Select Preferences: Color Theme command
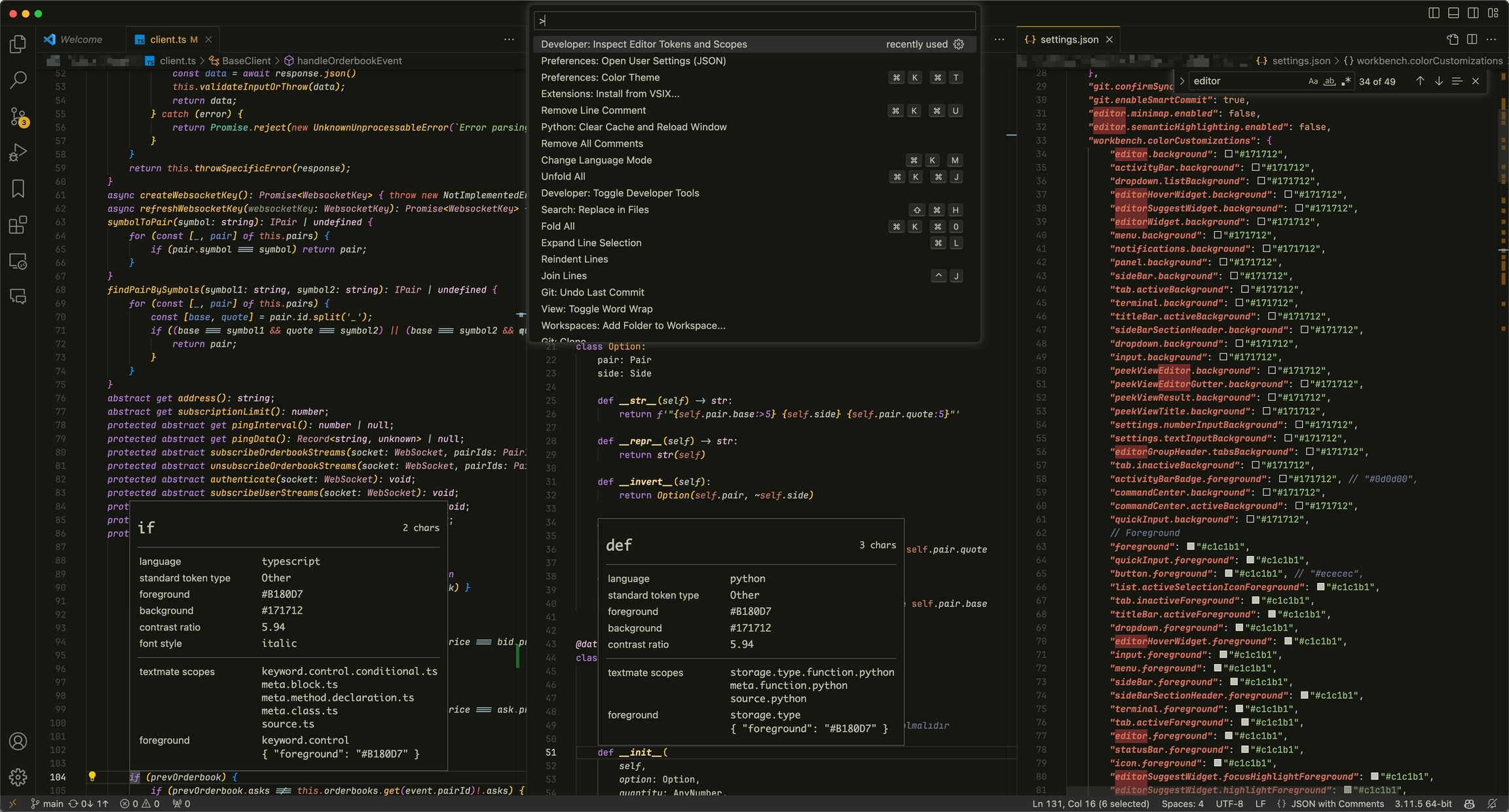 600,77
